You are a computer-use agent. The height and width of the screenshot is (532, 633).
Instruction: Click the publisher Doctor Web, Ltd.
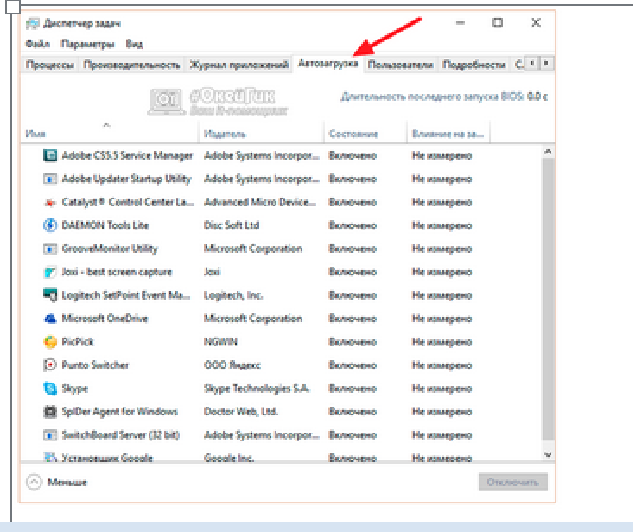pos(241,412)
